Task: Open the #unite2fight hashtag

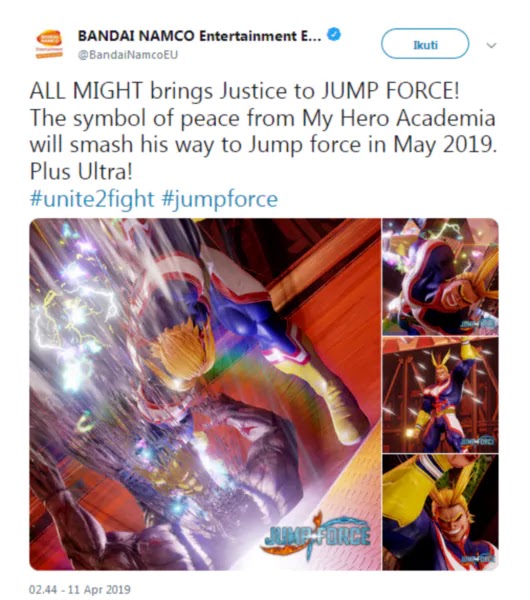Action: click(92, 199)
